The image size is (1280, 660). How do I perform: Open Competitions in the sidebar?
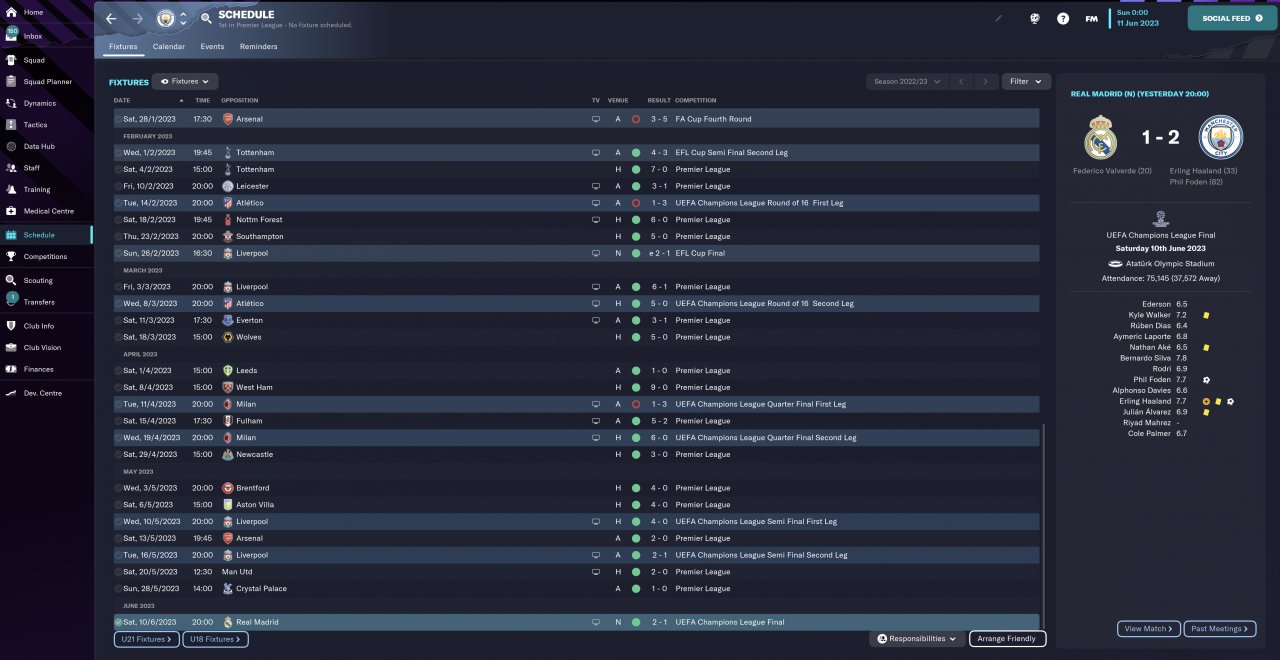(x=45, y=256)
